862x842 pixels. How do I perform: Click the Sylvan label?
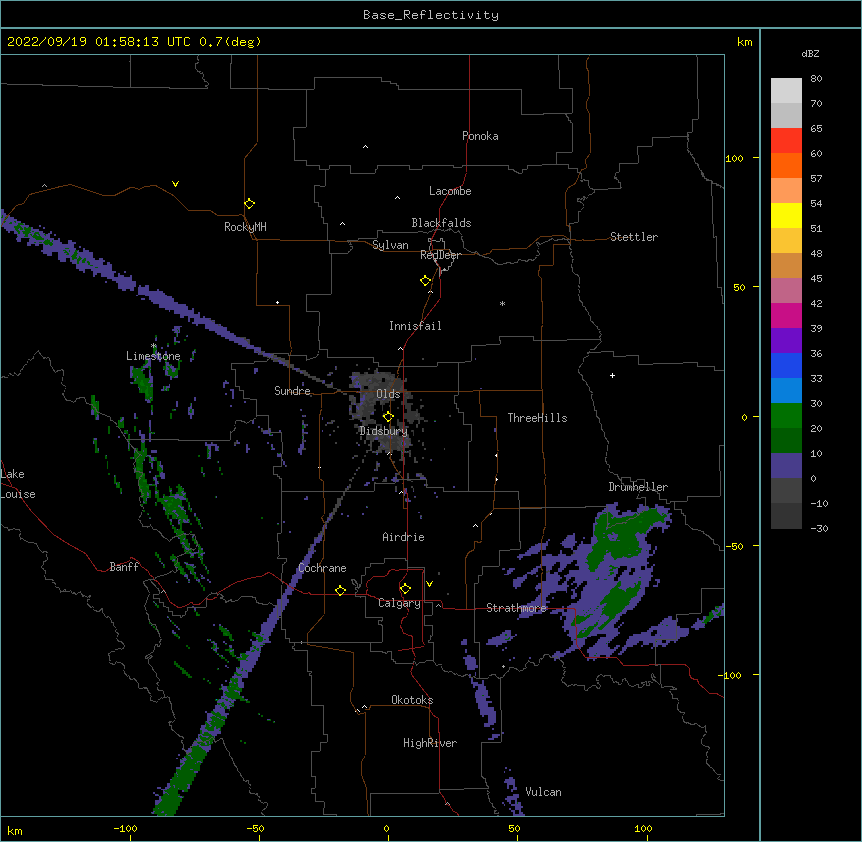[x=390, y=245]
